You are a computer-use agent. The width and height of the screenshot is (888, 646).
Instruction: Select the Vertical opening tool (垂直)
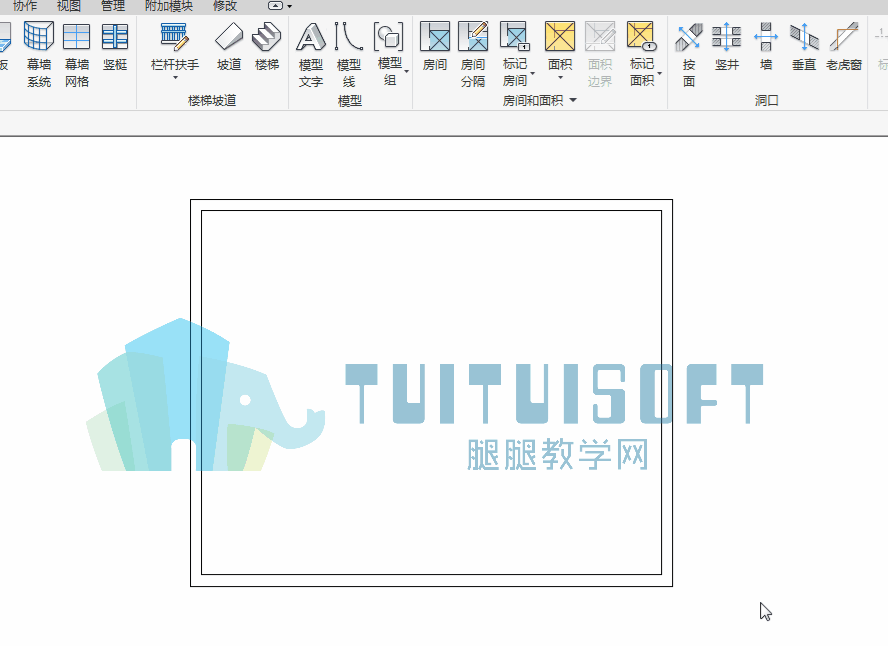point(804,46)
